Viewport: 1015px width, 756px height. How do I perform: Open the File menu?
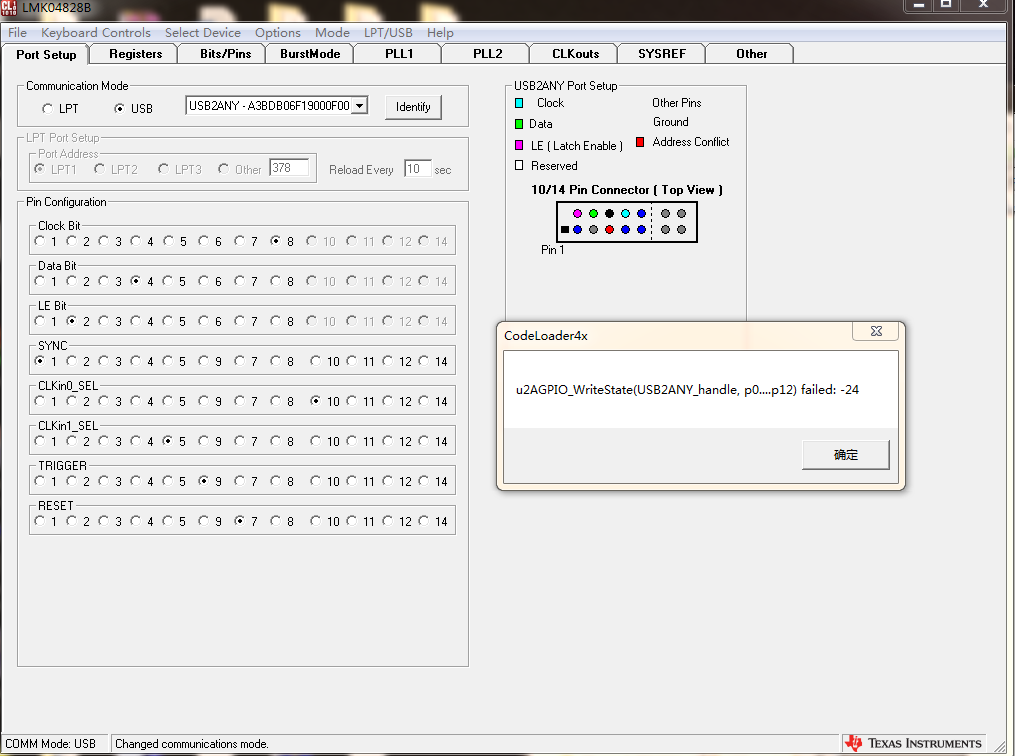[17, 32]
